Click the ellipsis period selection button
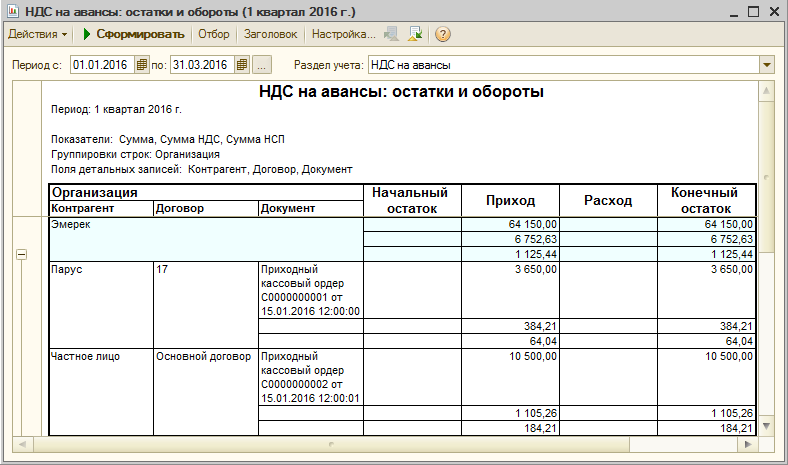This screenshot has height=465, width=788. [x=261, y=65]
